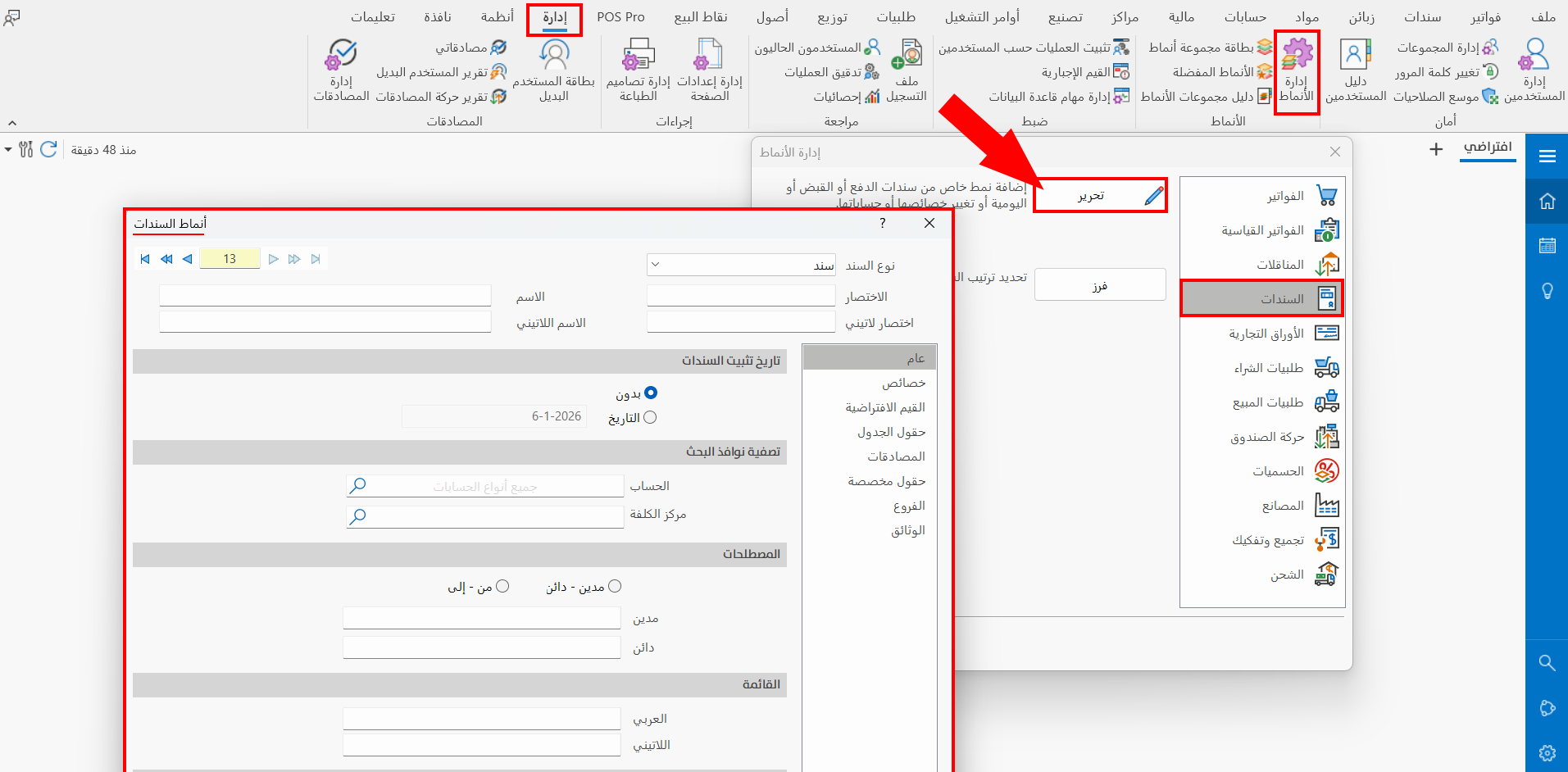Open ملف التسجيل ribbon icon

tap(907, 72)
